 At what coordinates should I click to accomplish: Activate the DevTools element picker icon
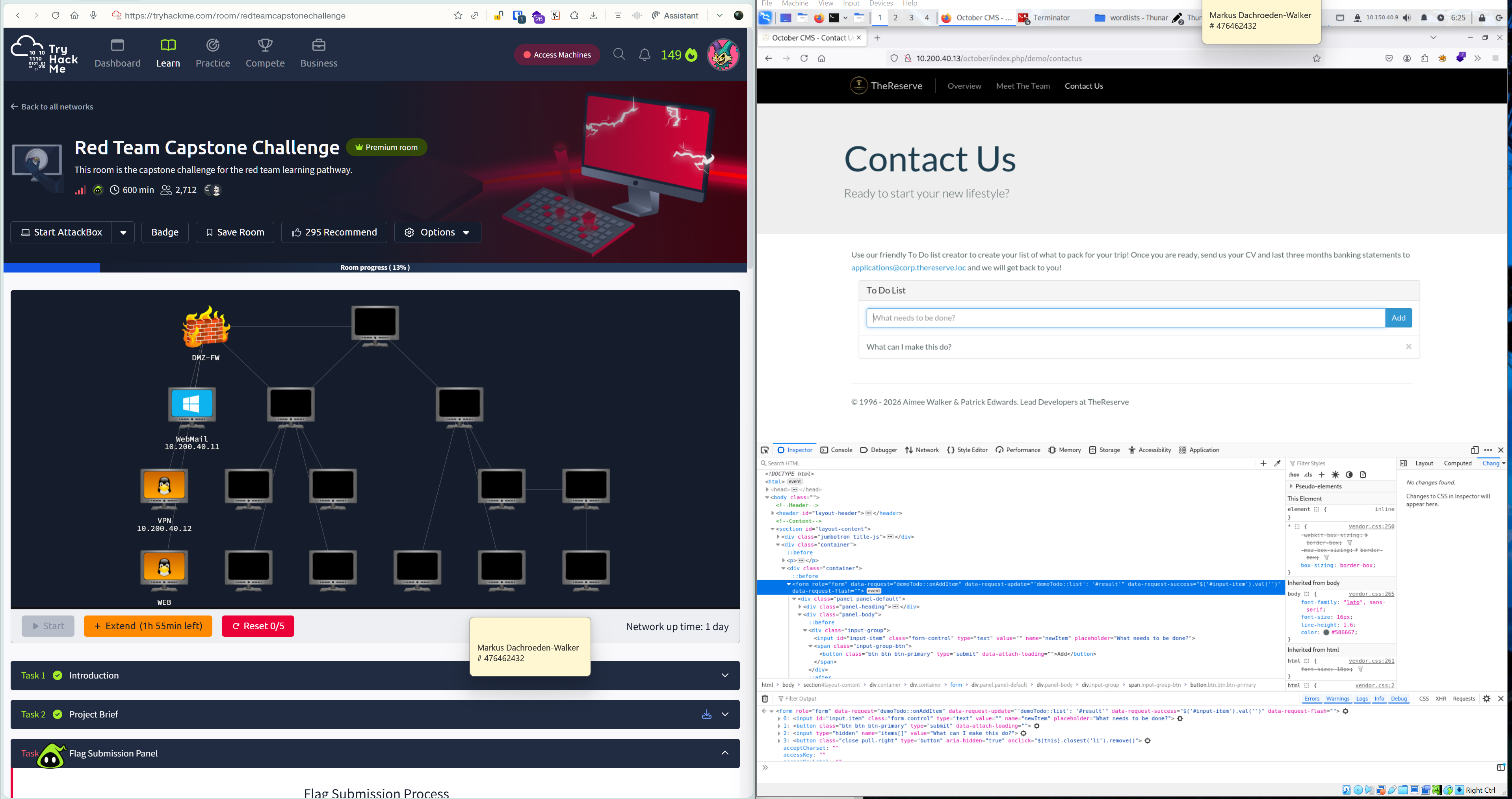tap(764, 450)
